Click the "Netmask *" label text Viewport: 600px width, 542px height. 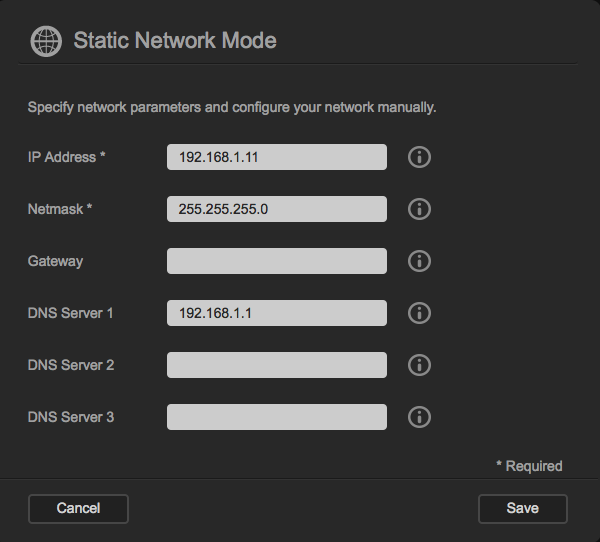tap(60, 209)
